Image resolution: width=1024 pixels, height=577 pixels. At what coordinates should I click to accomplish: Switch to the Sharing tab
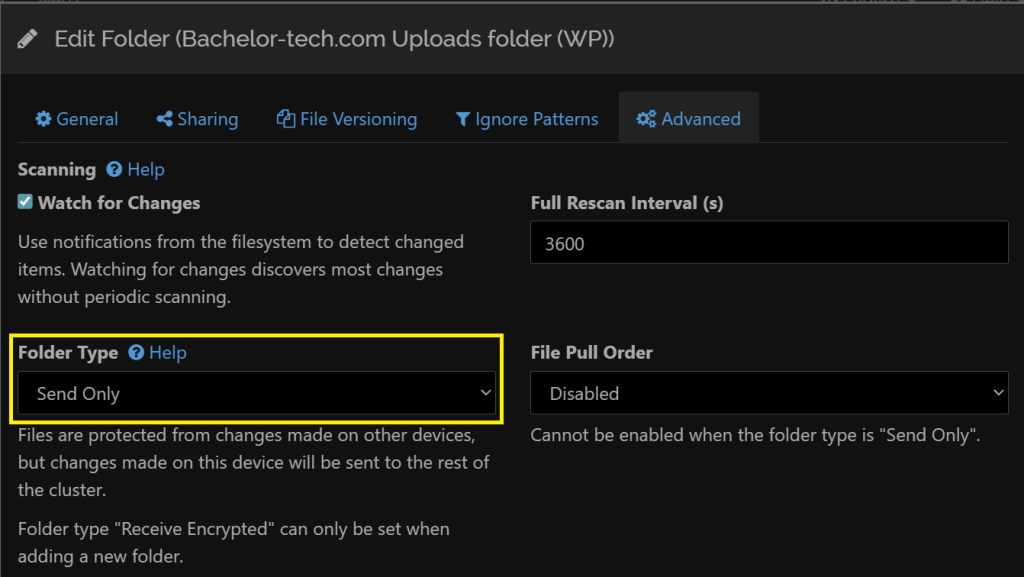pyautogui.click(x=197, y=118)
